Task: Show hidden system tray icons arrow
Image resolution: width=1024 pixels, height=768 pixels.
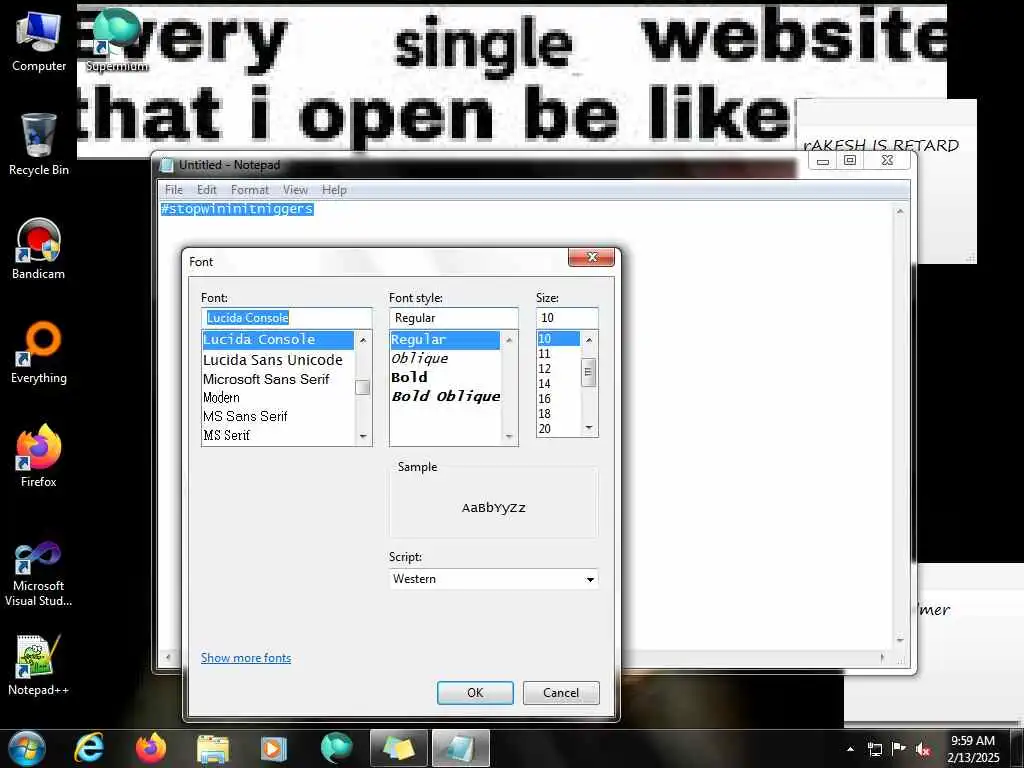Action: coord(850,749)
